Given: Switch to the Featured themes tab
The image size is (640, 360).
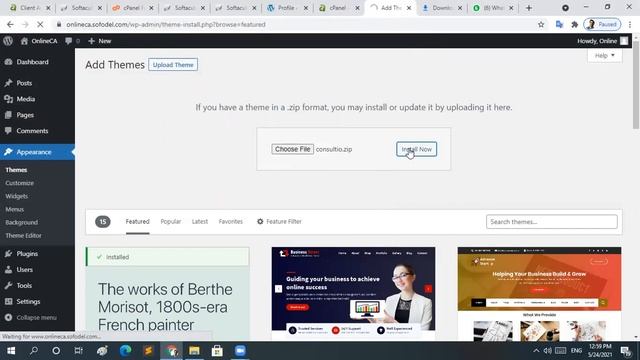Looking at the screenshot, I should click(138, 221).
